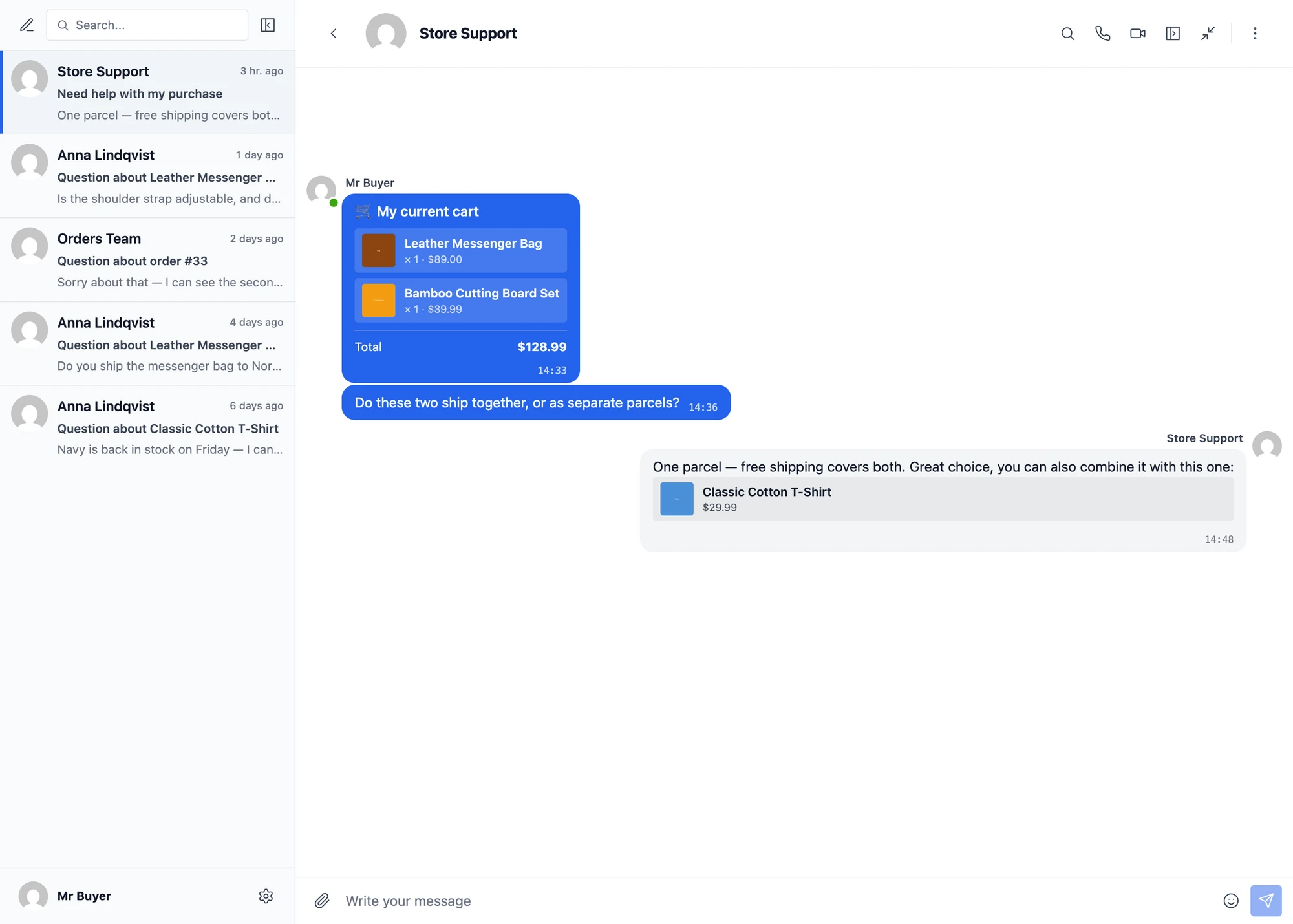Open the three-dot more options menu
Image resolution: width=1293 pixels, height=924 pixels.
click(x=1255, y=34)
